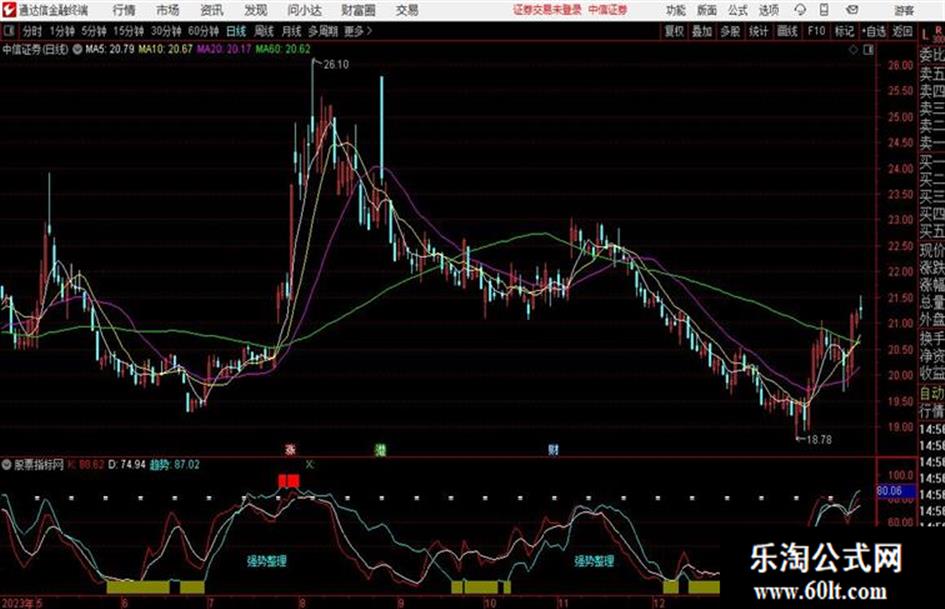Screen dimensions: 945x609
Task: Open the 问小达 menu
Action: tap(304, 10)
